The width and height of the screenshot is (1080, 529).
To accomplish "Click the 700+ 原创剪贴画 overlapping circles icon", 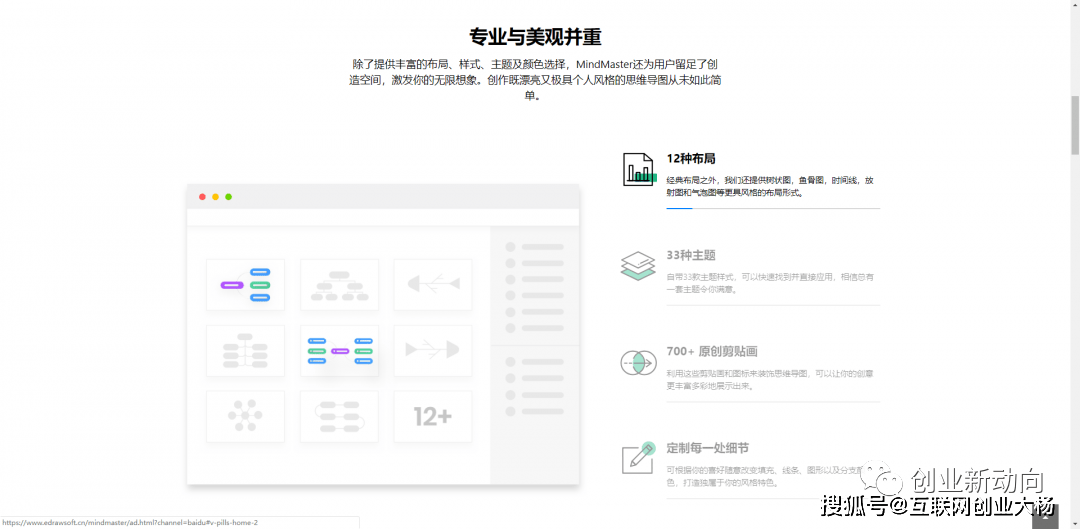I will click(638, 362).
